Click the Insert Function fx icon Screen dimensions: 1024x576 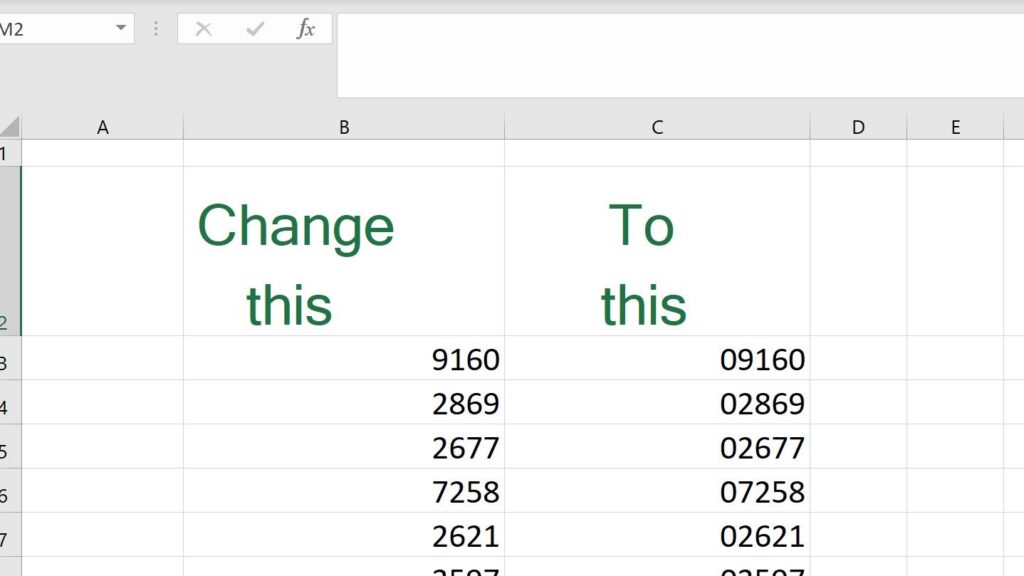click(x=306, y=29)
